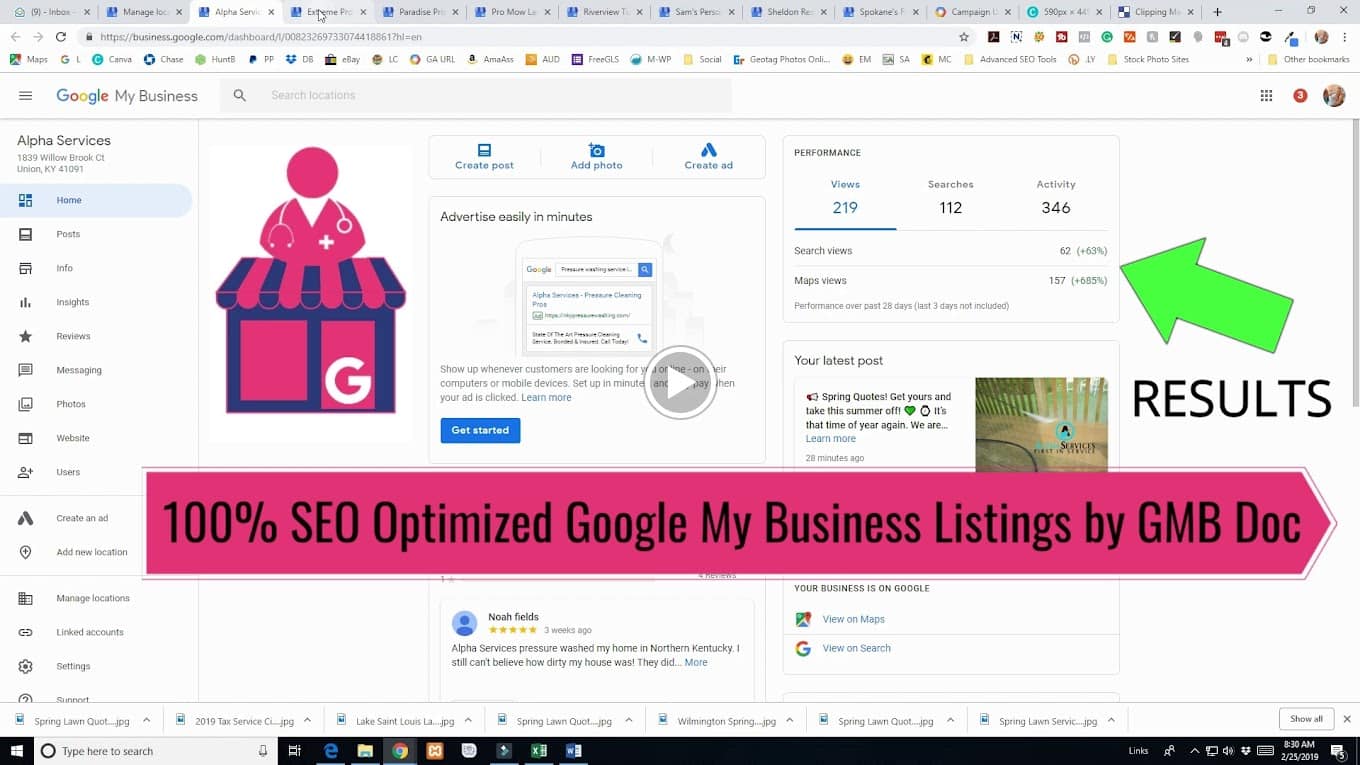Image resolution: width=1360 pixels, height=765 pixels.
Task: Focus the Search locations field
Action: (477, 95)
